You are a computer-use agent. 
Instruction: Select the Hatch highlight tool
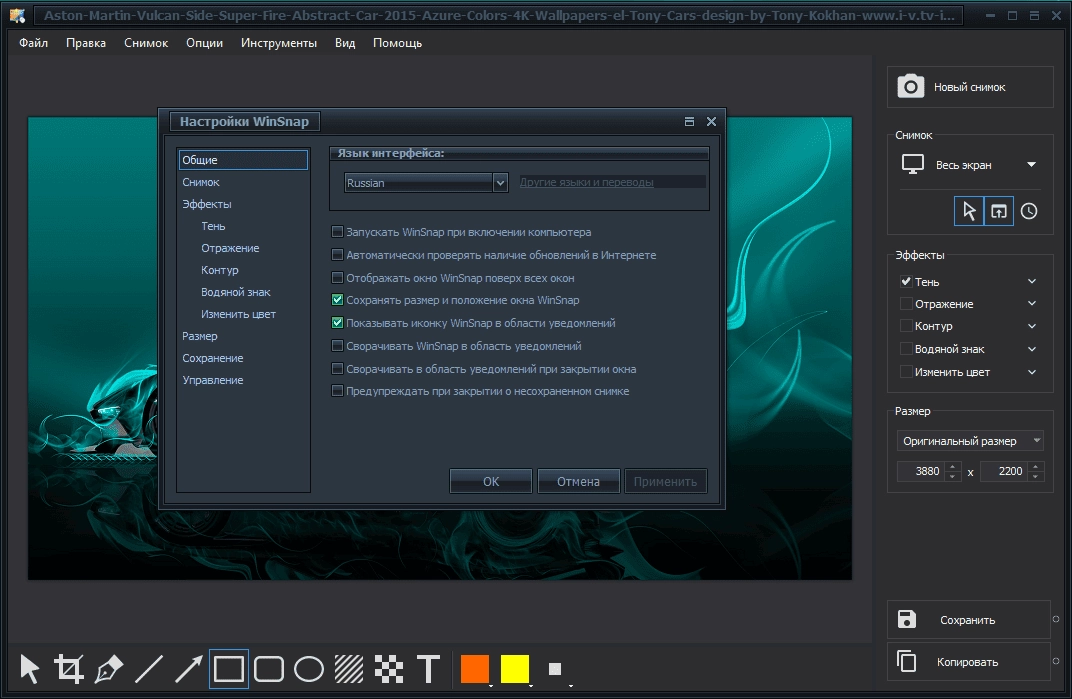(x=349, y=668)
